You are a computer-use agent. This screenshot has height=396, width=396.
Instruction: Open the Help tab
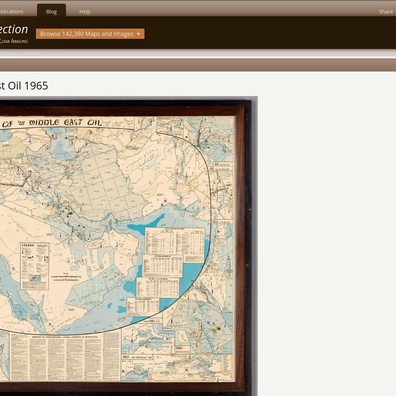click(85, 12)
